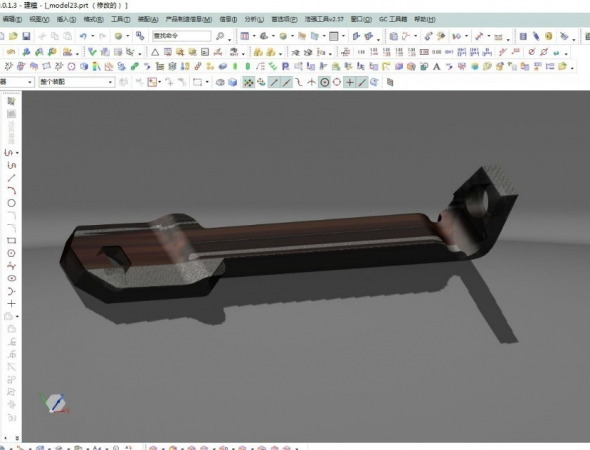Toggle the quadrant point circle snap option
Image resolution: width=590 pixels, height=450 pixels.
click(337, 82)
